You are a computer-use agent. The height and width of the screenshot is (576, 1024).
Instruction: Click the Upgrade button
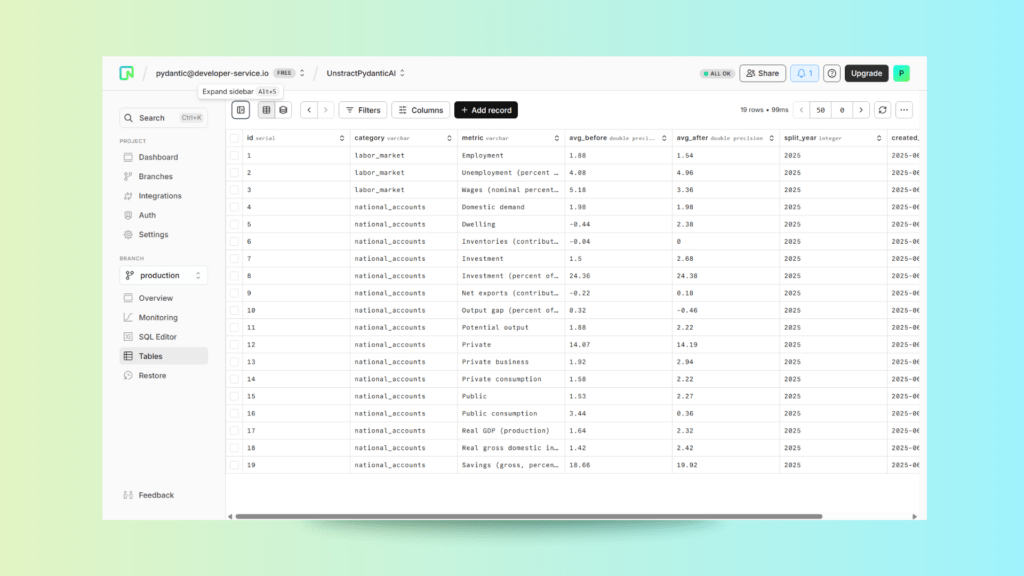tap(866, 73)
